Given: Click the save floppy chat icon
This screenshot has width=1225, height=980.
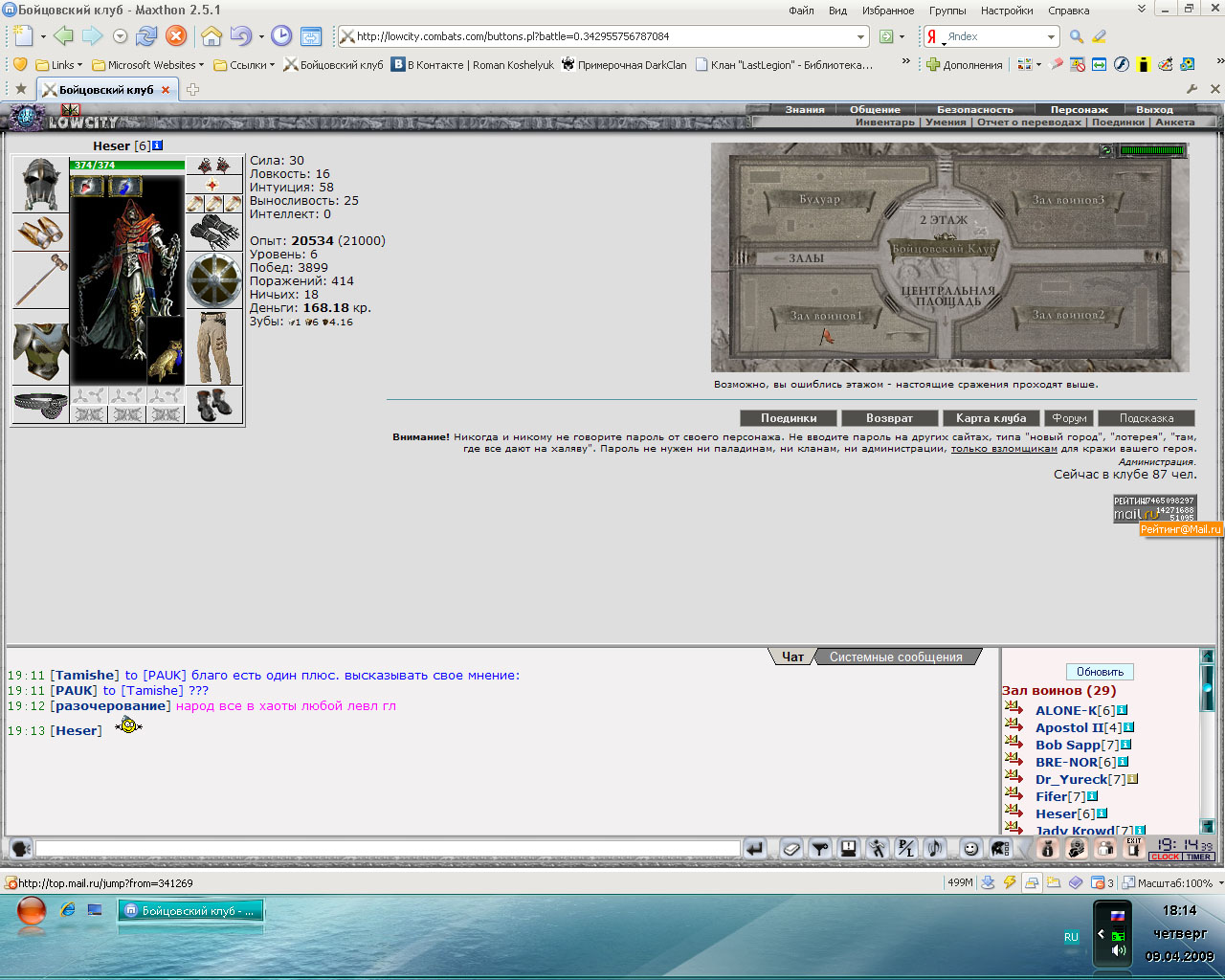Looking at the screenshot, I should [x=848, y=849].
